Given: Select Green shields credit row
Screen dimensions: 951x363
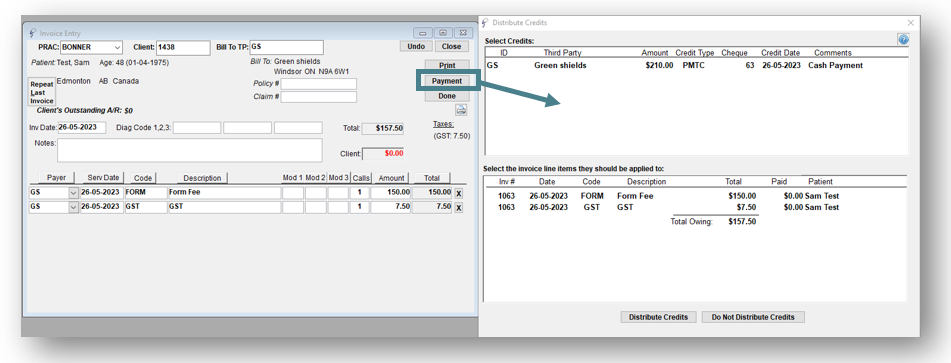Looking at the screenshot, I should point(696,65).
